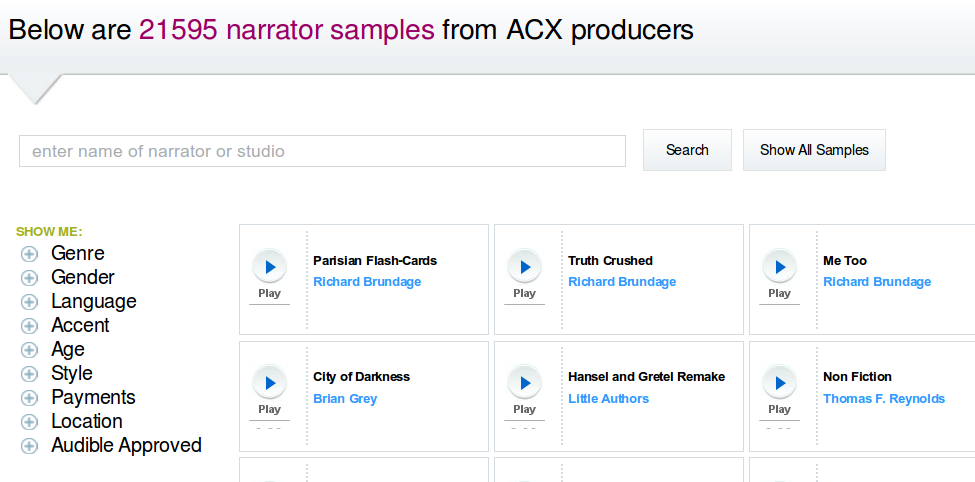
Task: Expand the Style filter plus icon
Action: pos(30,374)
